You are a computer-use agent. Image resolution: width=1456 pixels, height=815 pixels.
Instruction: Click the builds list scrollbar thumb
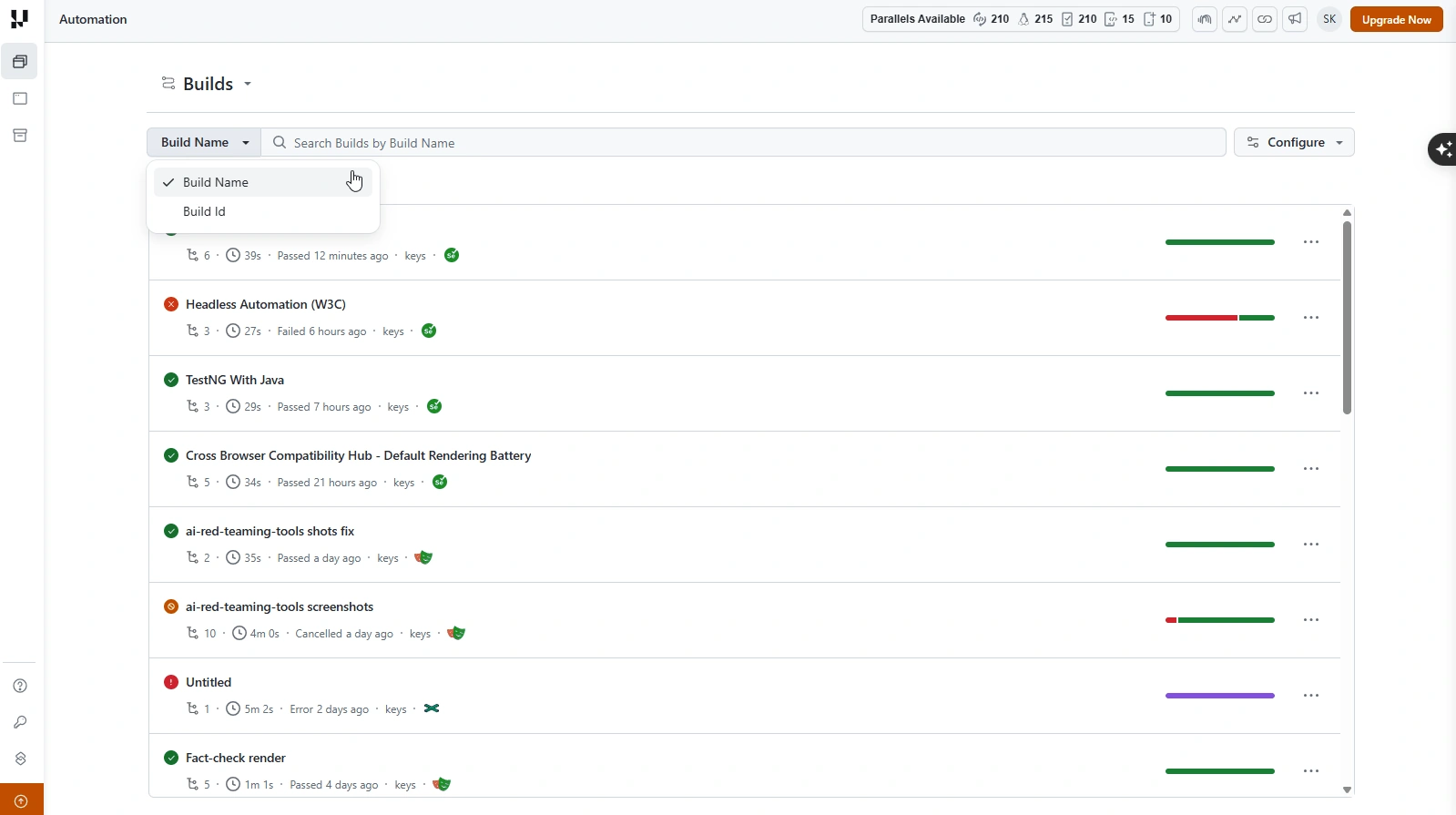[1347, 317]
